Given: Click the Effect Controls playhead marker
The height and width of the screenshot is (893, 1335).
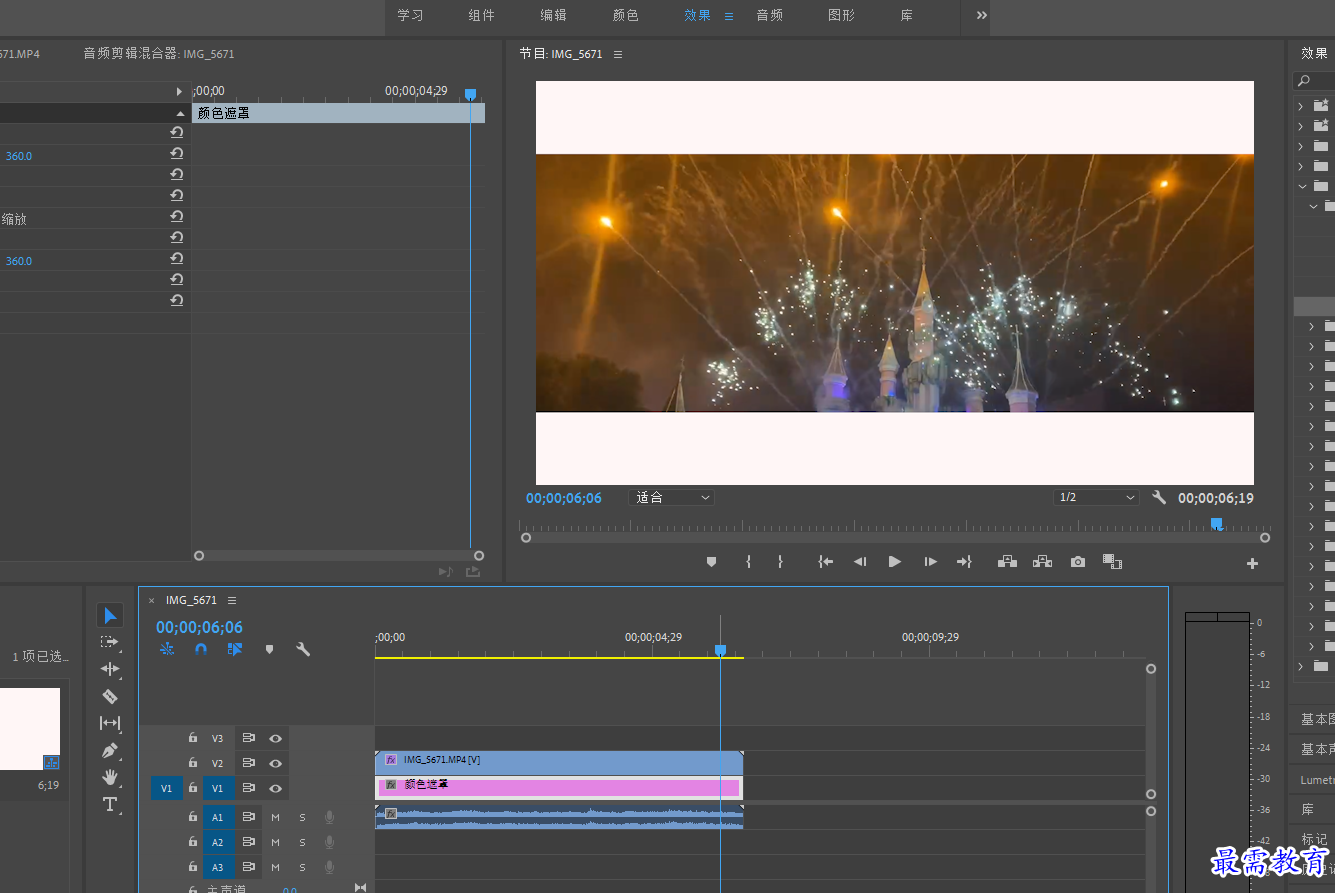Looking at the screenshot, I should coord(470,94).
